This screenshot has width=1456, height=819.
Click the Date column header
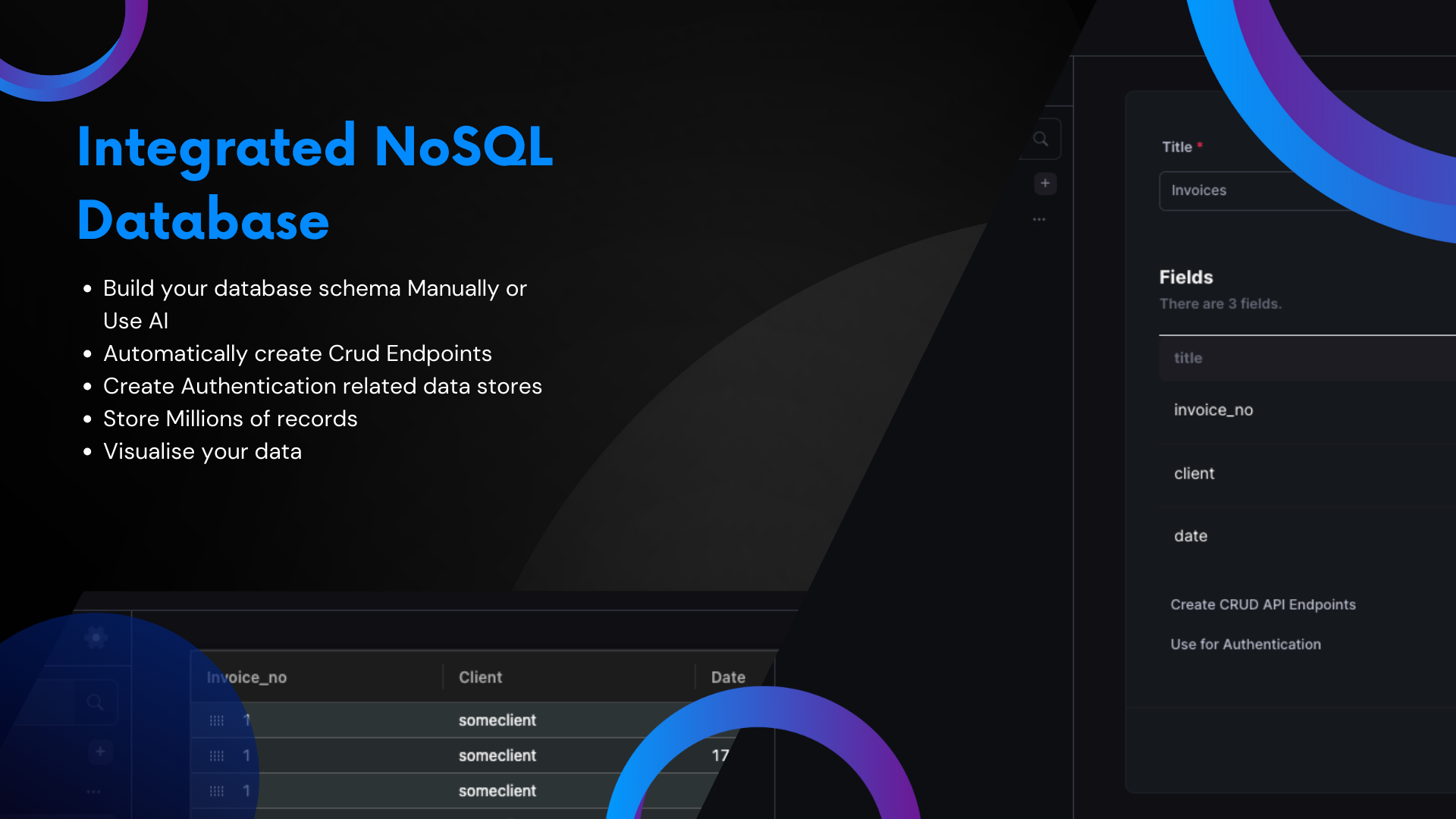[728, 677]
